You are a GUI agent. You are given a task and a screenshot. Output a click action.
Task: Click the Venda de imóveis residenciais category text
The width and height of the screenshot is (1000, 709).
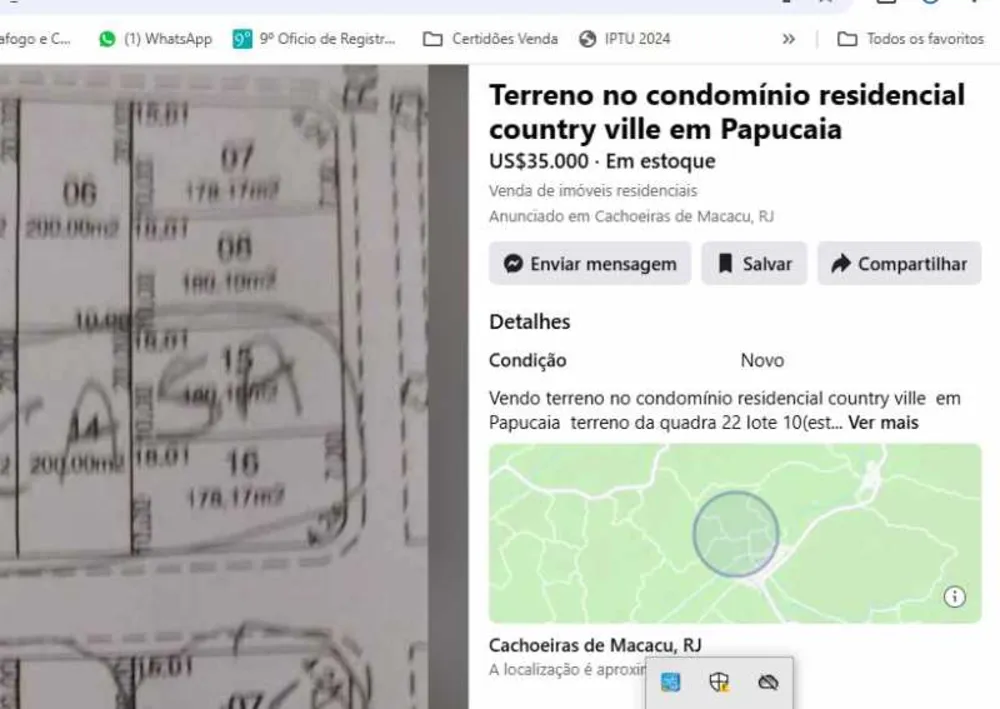pyautogui.click(x=593, y=191)
